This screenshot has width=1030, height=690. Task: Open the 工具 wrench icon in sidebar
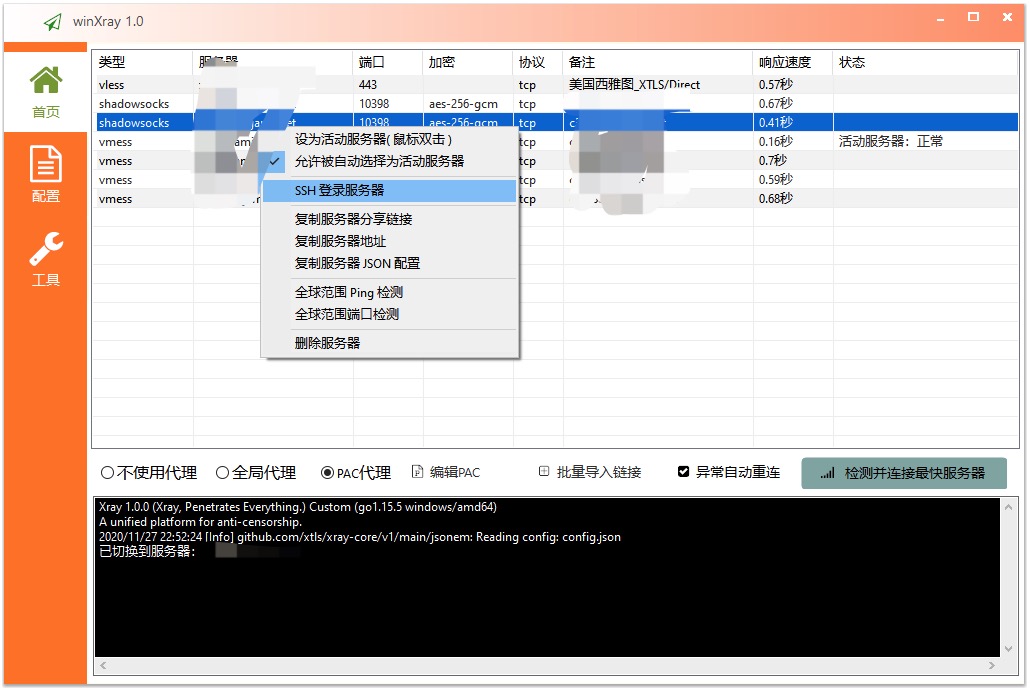click(45, 249)
